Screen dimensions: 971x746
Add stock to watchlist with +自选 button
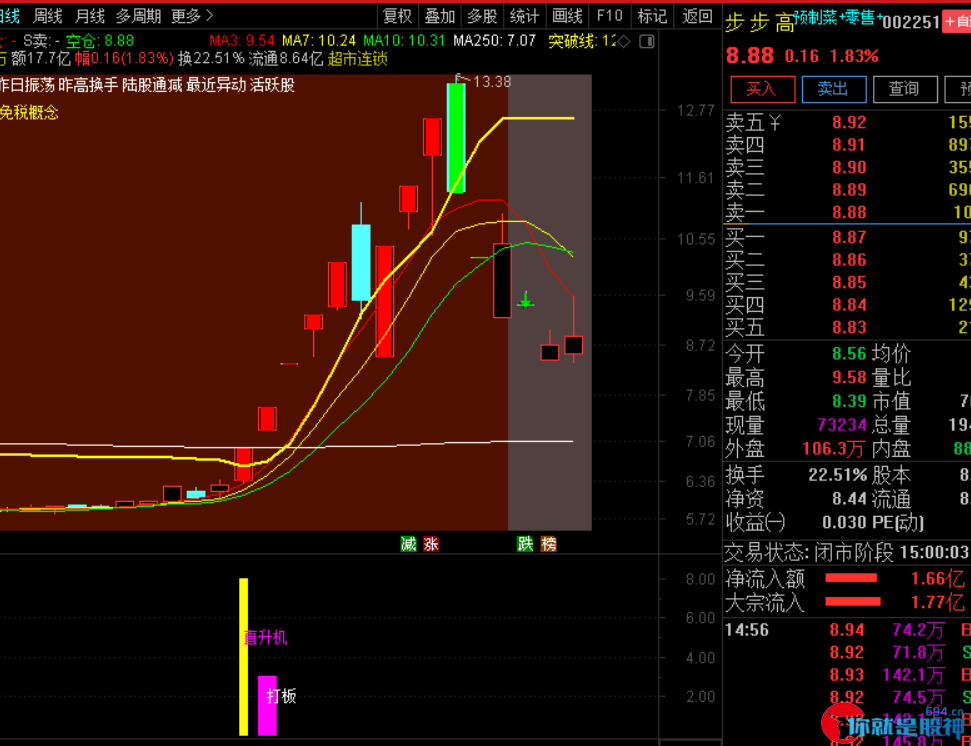956,22
